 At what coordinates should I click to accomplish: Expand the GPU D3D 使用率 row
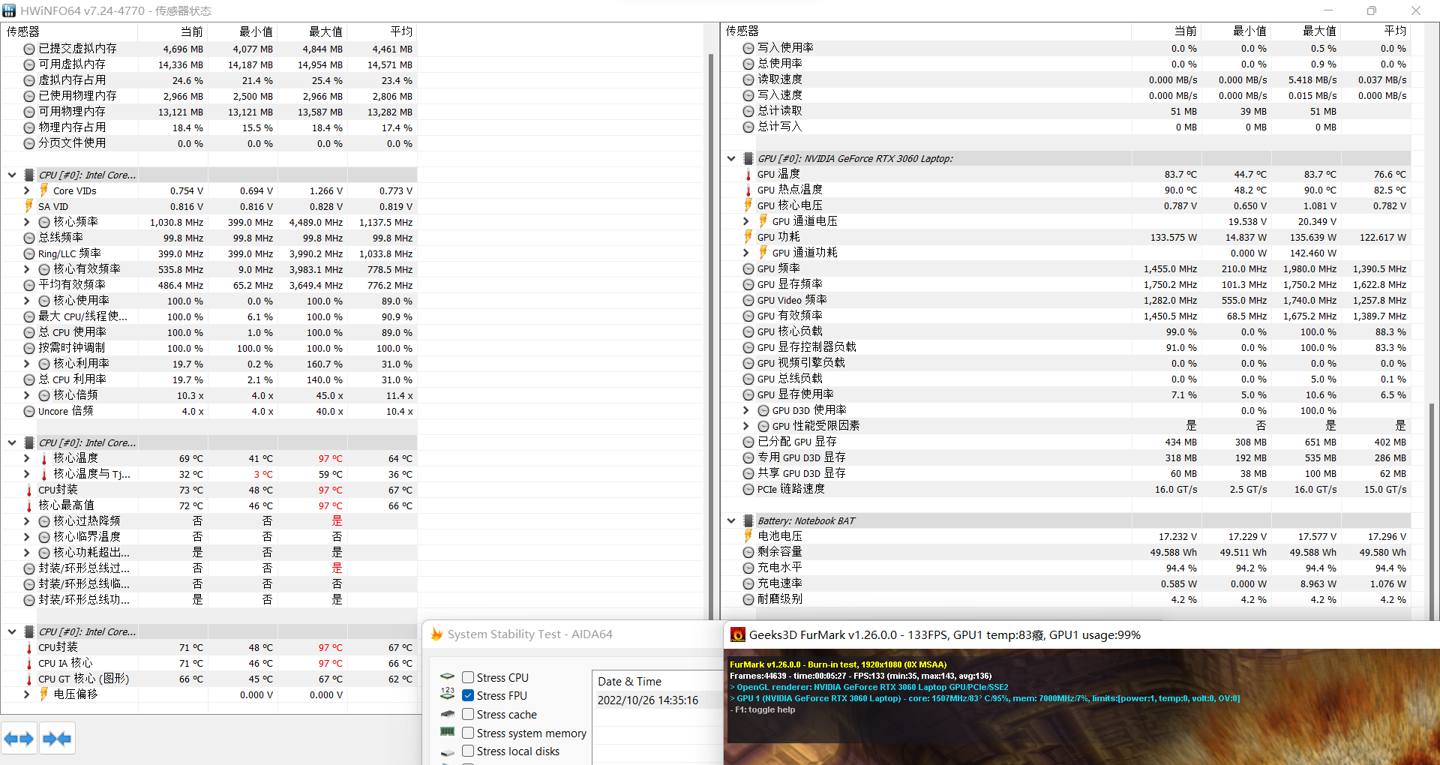click(746, 410)
